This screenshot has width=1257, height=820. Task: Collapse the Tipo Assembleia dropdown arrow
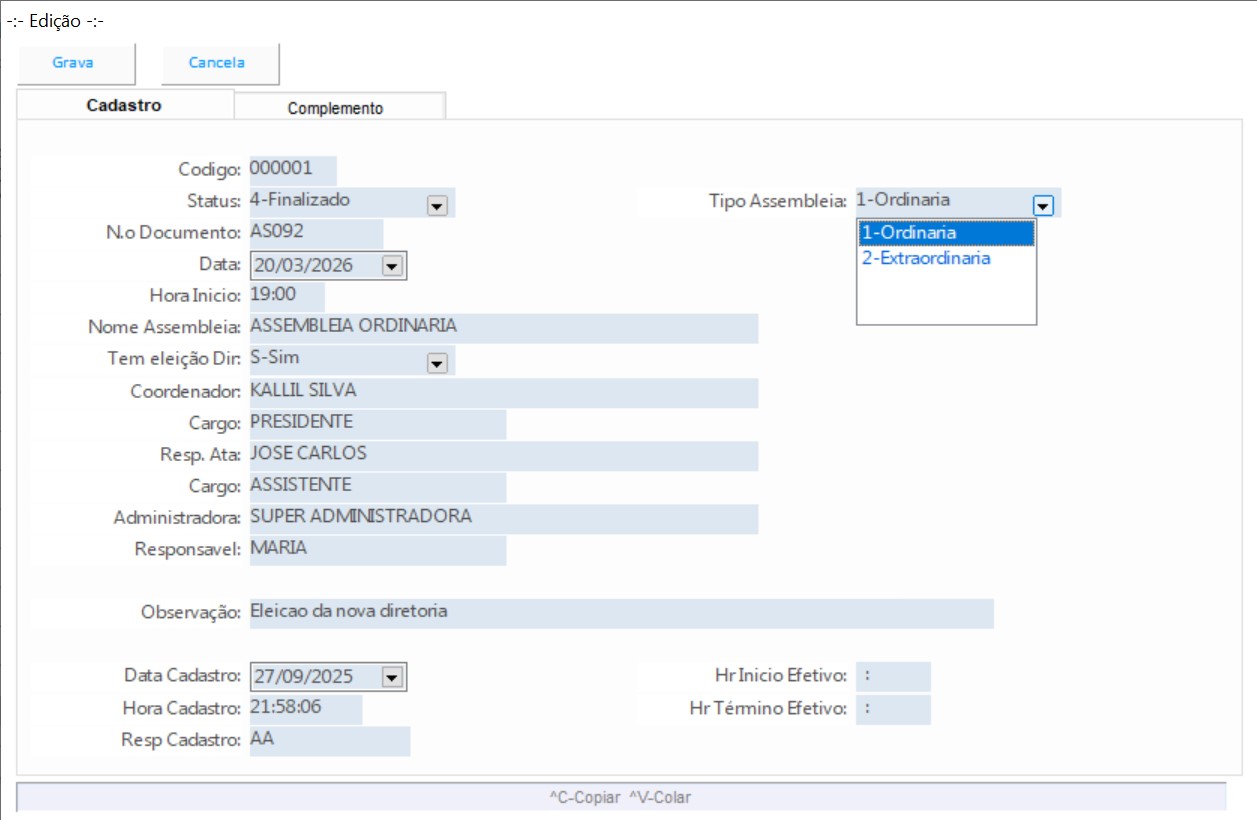point(1043,205)
